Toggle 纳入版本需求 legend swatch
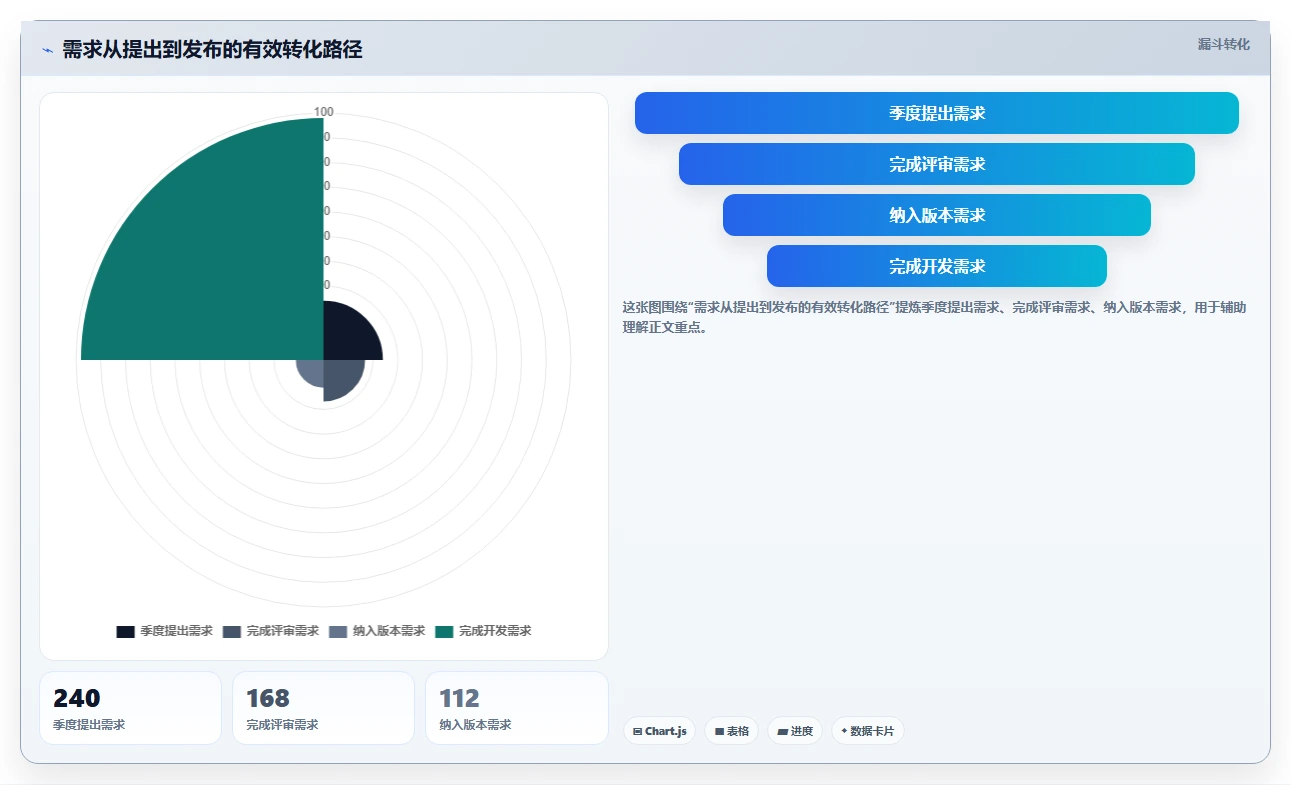The width and height of the screenshot is (1291, 785). click(x=338, y=632)
